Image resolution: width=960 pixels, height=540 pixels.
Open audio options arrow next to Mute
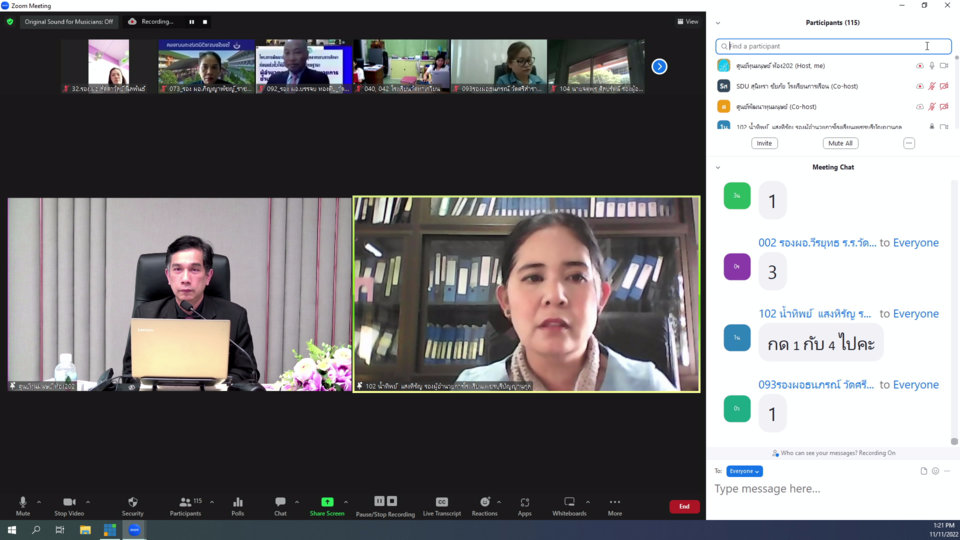[x=39, y=502]
